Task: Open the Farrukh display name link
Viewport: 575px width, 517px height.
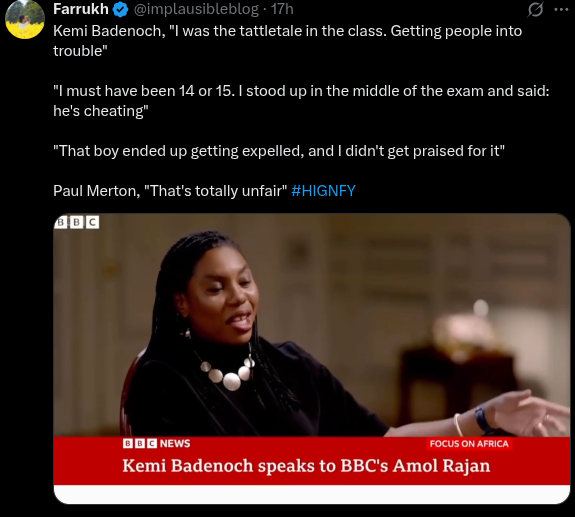Action: pos(81,9)
